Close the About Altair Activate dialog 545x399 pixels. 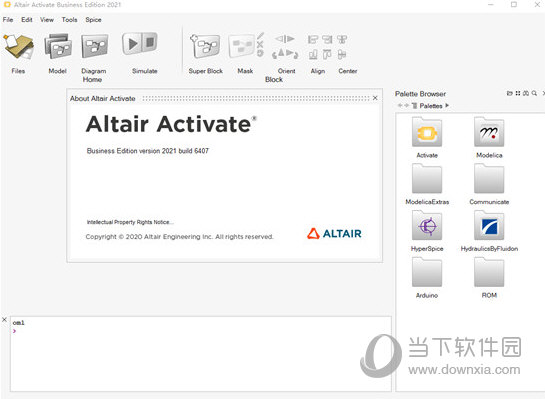[375, 98]
